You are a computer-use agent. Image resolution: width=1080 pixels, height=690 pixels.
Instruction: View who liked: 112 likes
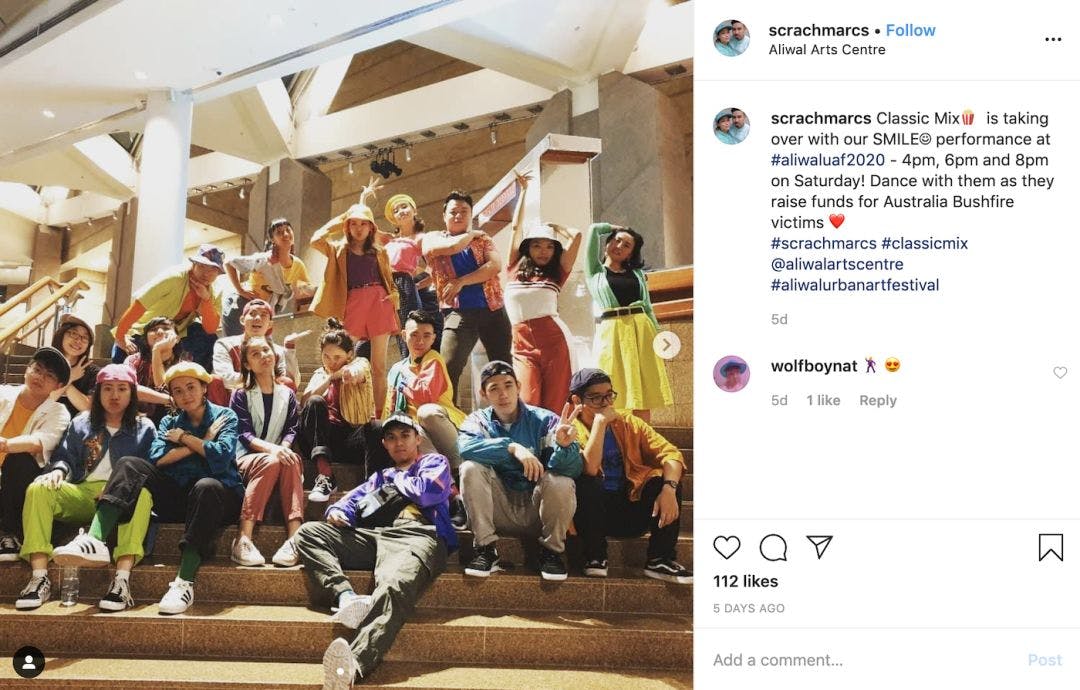[745, 581]
